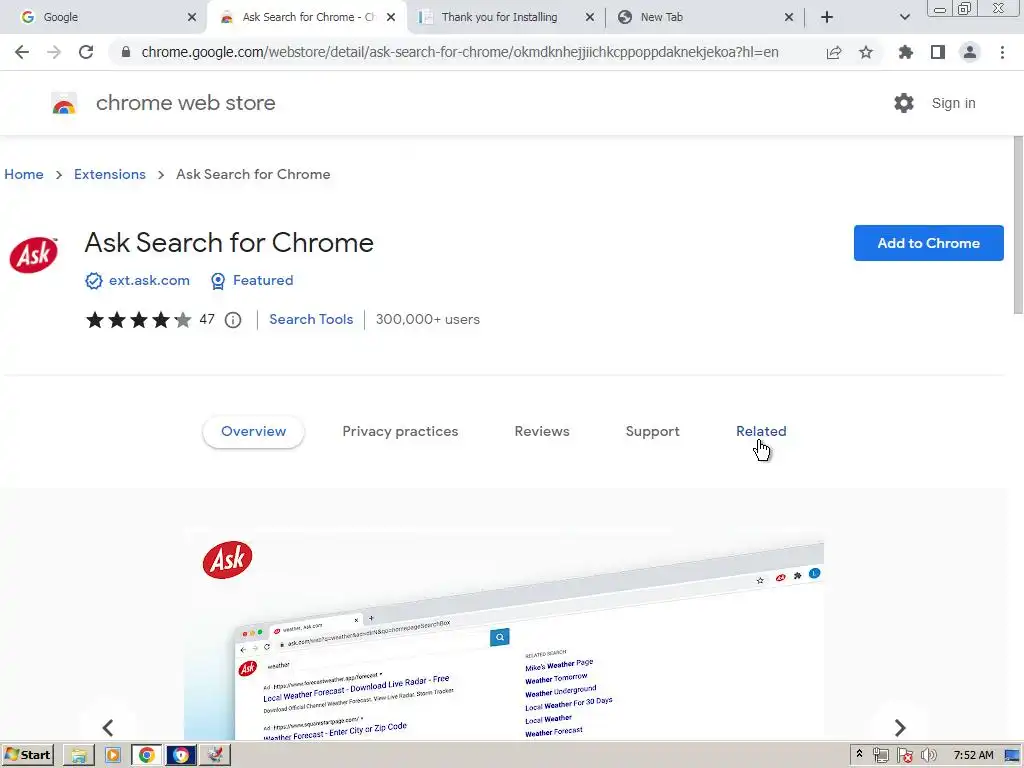Click the padlock site info icon

[126, 52]
